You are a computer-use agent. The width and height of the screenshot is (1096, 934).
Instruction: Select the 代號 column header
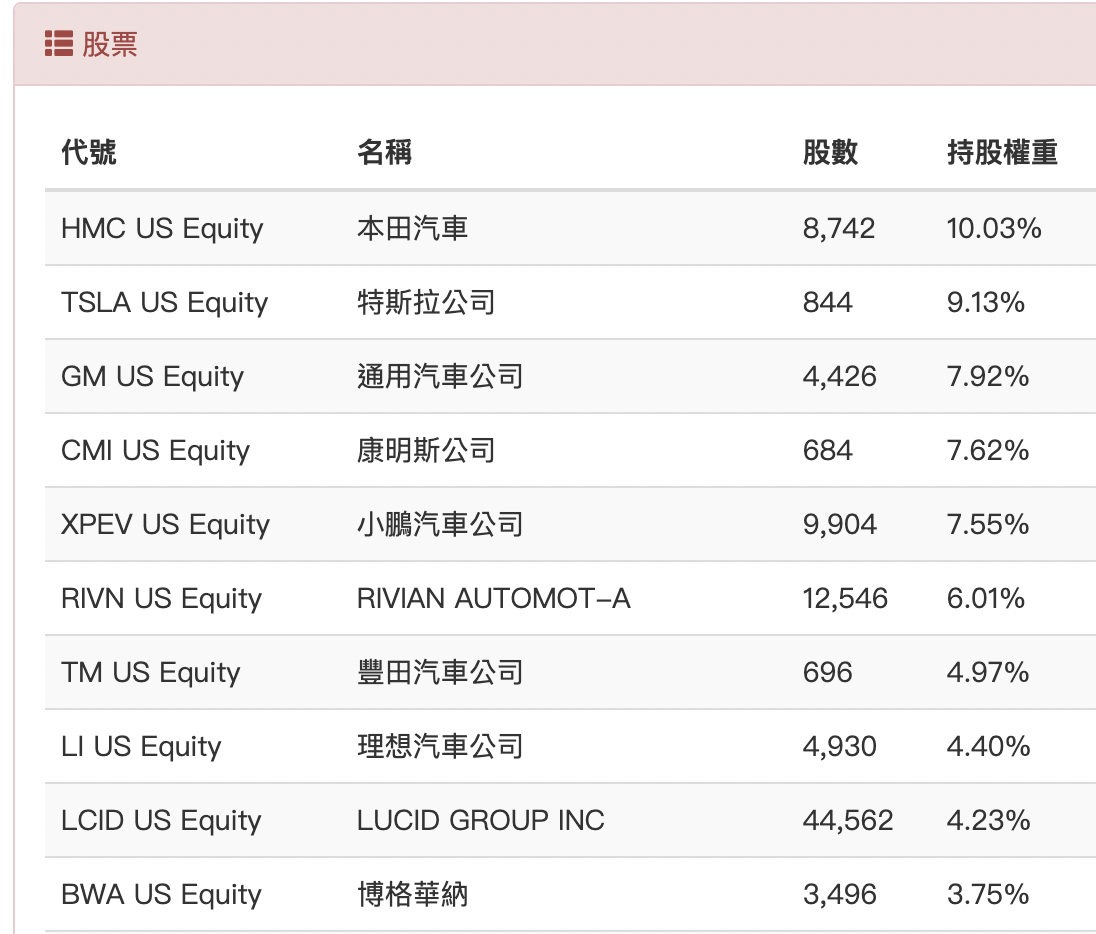click(x=89, y=152)
